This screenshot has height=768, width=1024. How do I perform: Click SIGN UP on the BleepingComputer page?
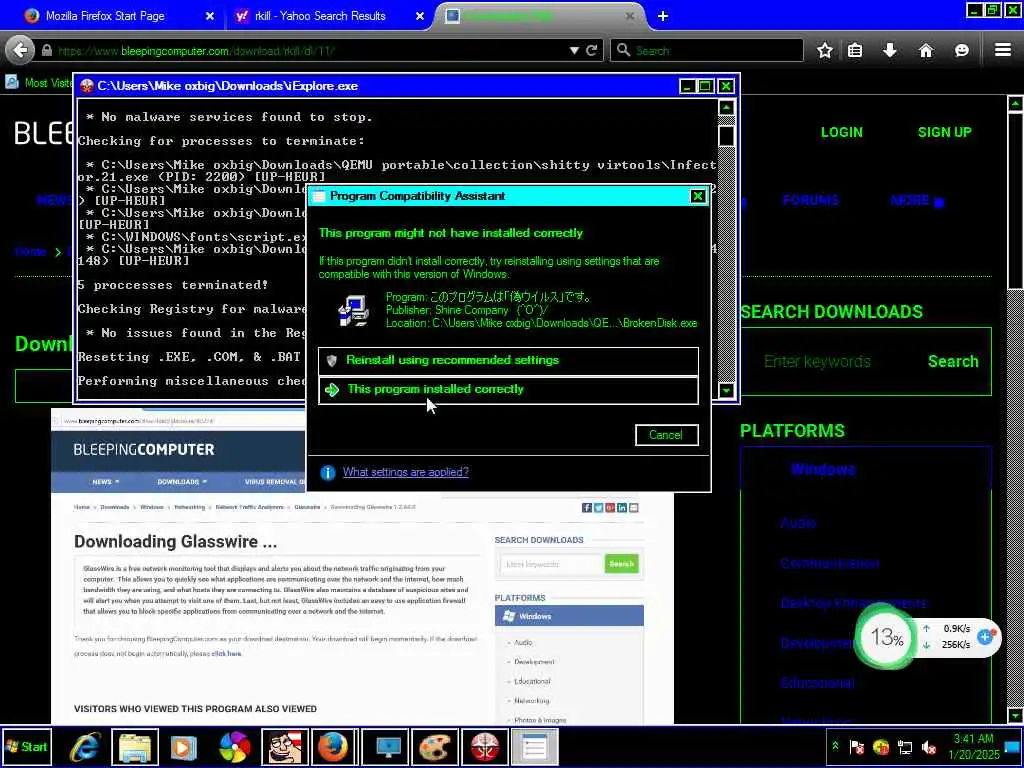[x=944, y=132]
